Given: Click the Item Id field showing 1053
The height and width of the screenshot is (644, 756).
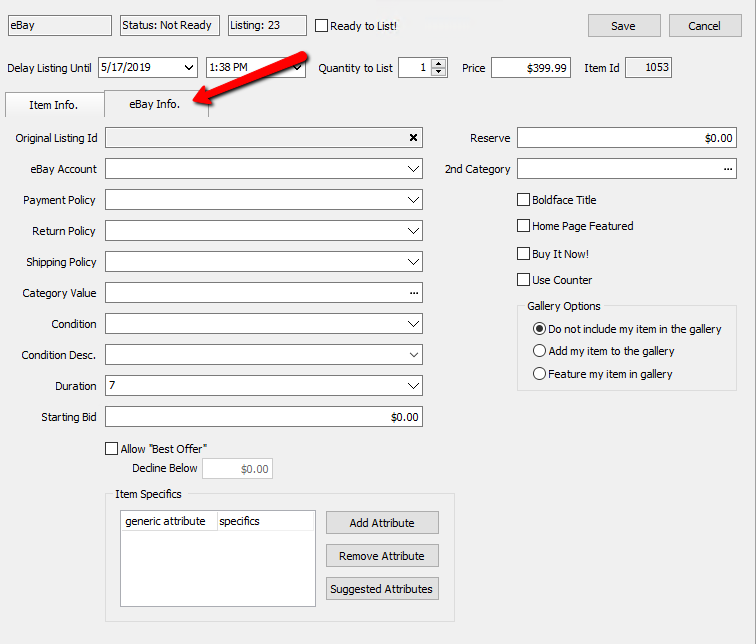Looking at the screenshot, I should 648,67.
